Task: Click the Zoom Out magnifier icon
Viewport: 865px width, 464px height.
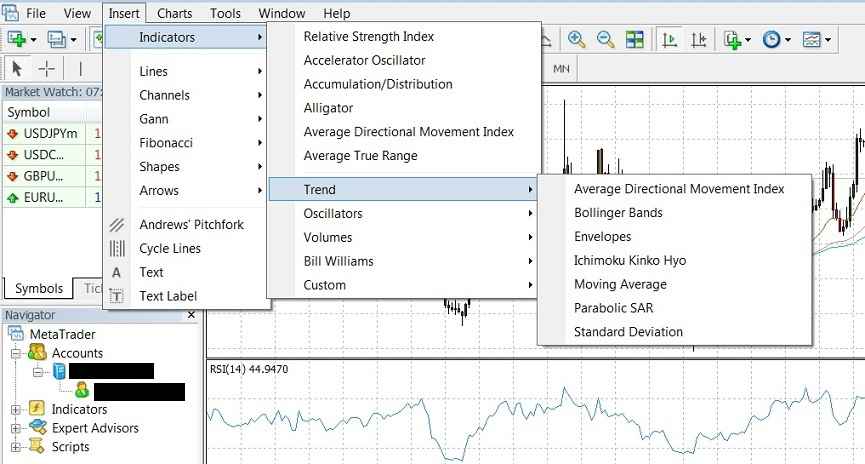Action: 605,40
